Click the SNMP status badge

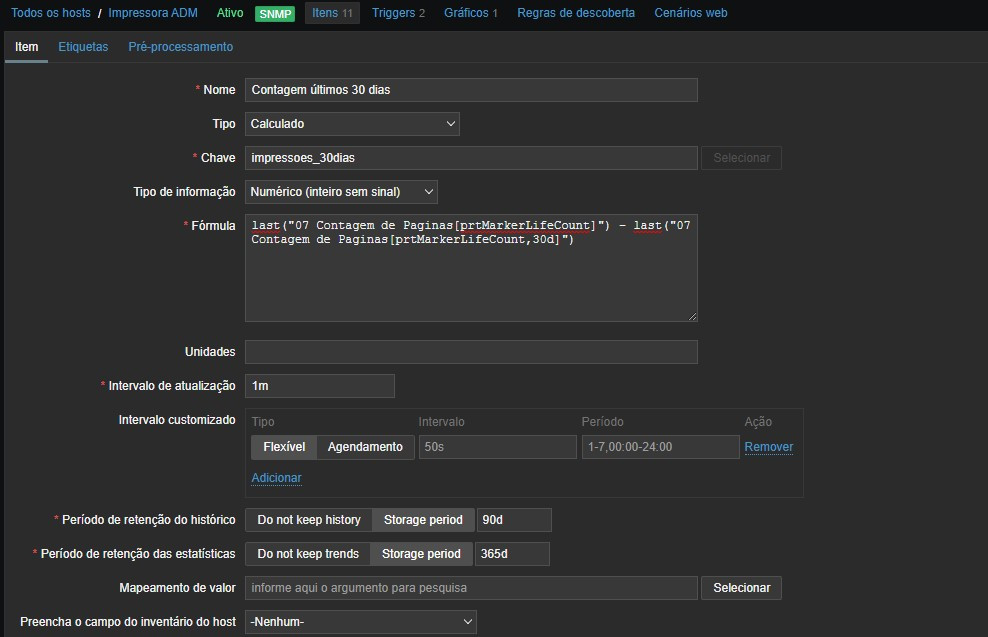pyautogui.click(x=274, y=14)
